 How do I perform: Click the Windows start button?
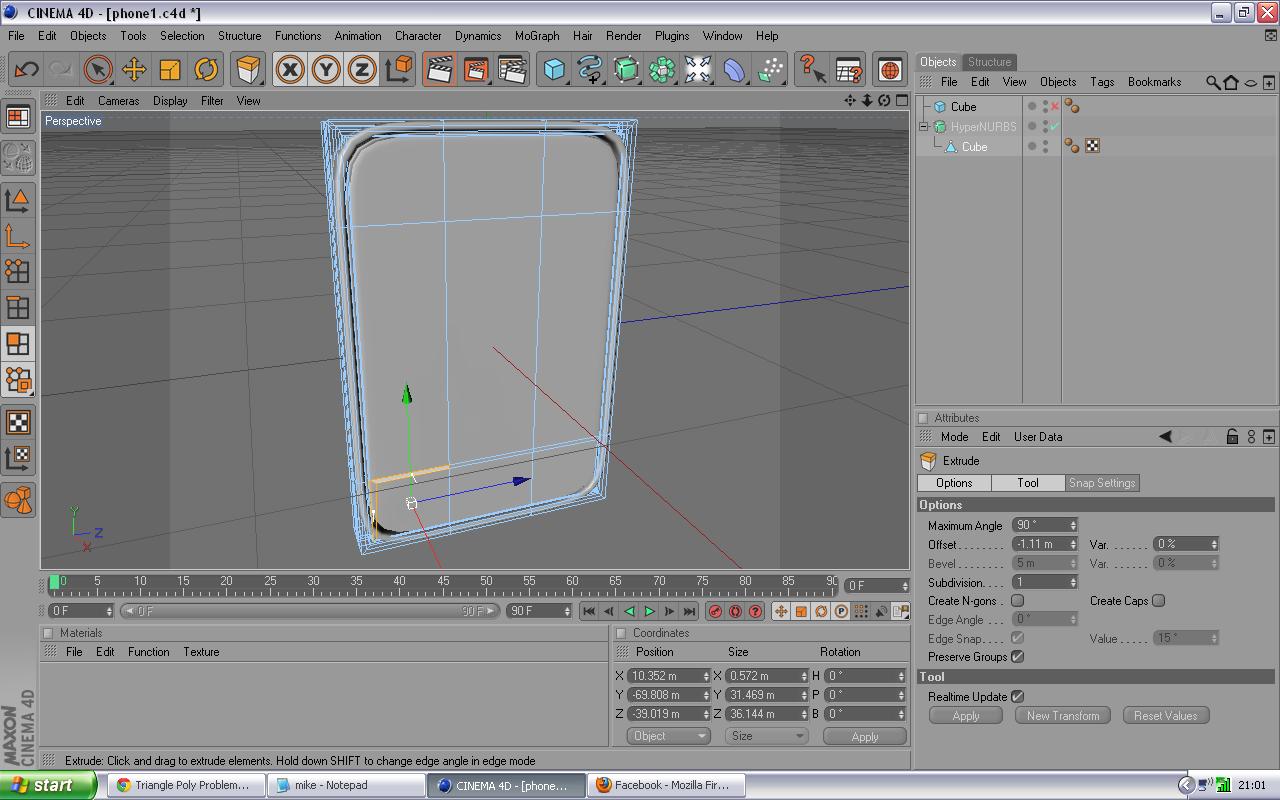point(49,785)
